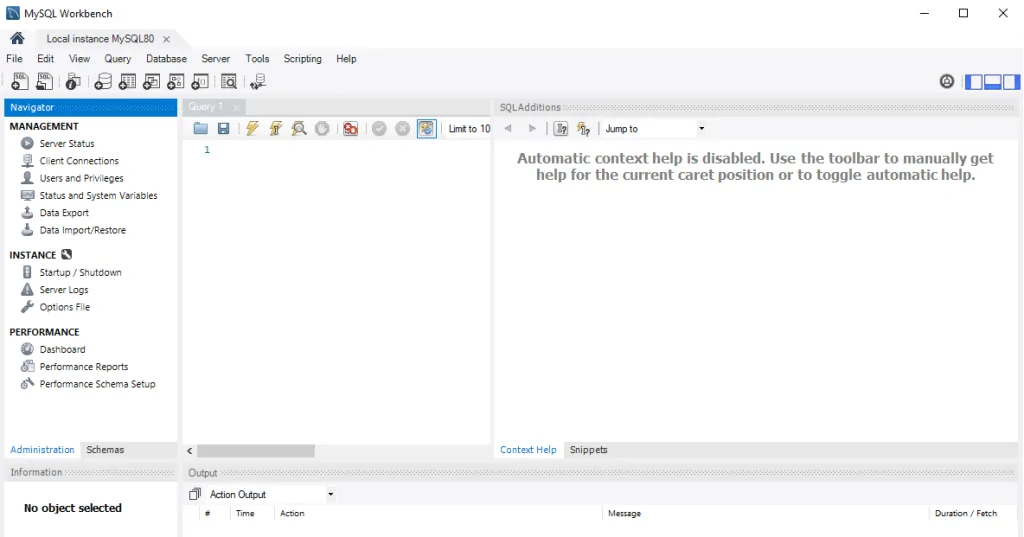Open Server Status in Navigator
1024x537 pixels.
(67, 143)
